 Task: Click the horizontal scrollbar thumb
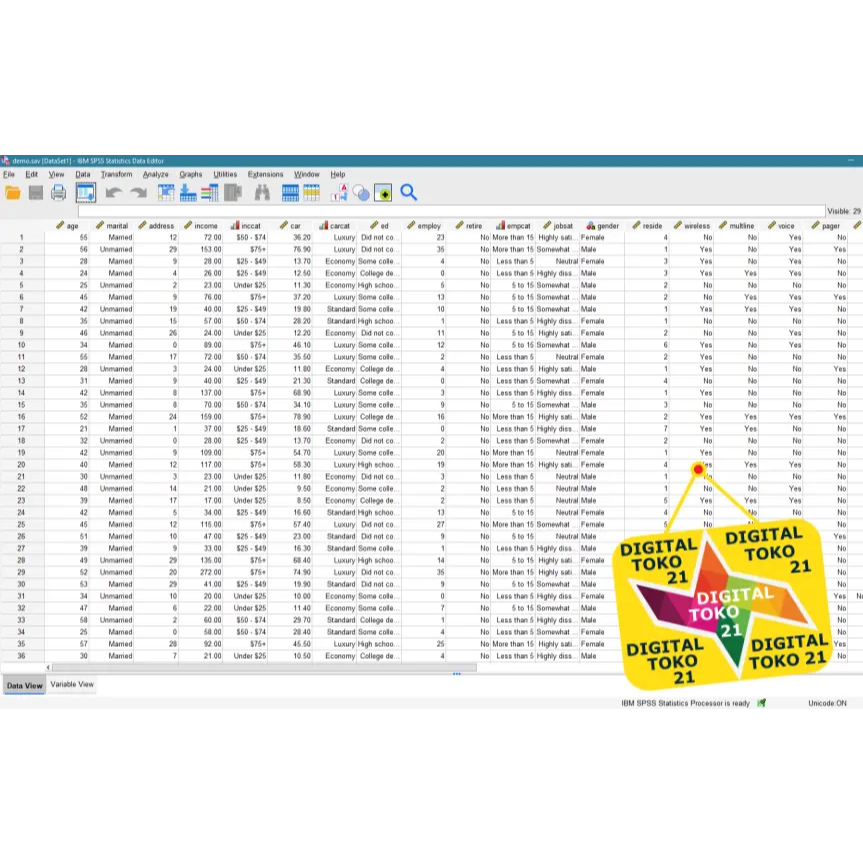[x=264, y=668]
